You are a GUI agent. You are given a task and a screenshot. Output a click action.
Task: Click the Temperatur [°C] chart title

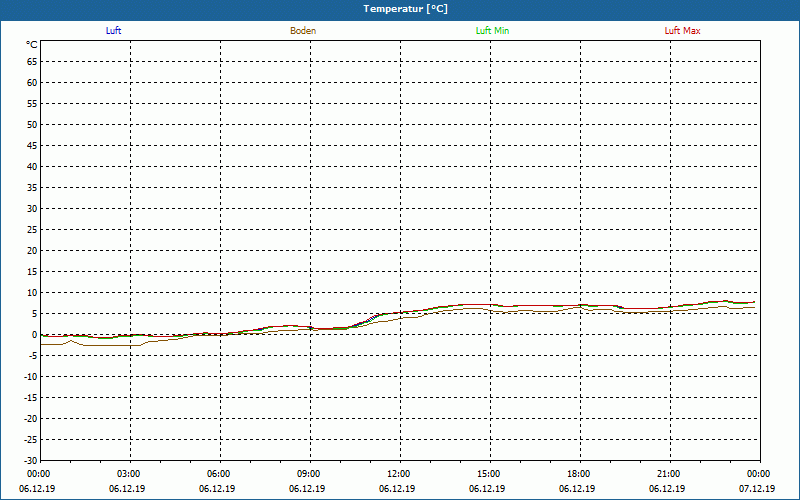click(406, 9)
